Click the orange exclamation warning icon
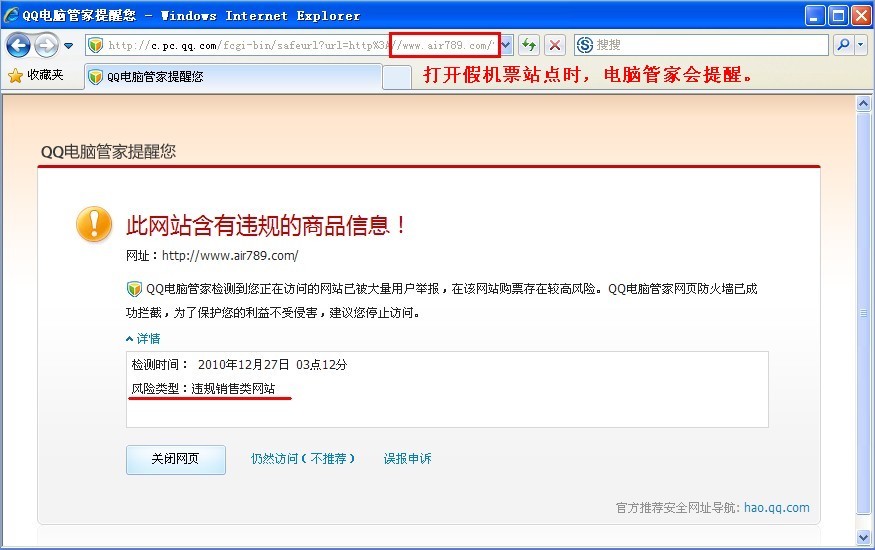This screenshot has width=875, height=550. [x=94, y=224]
